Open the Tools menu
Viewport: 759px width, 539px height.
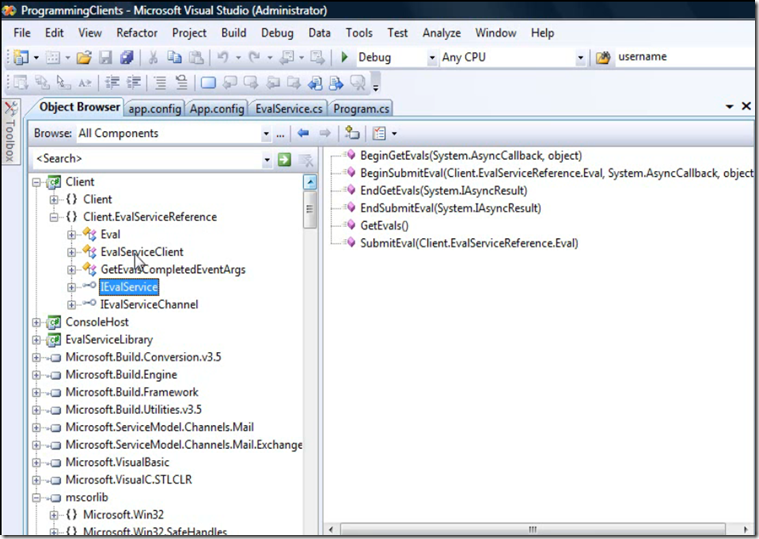click(359, 33)
